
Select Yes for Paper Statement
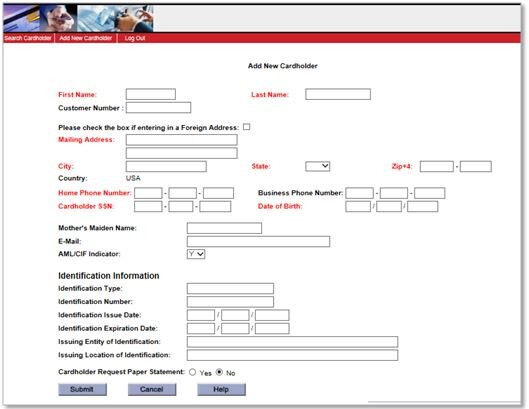(193, 372)
